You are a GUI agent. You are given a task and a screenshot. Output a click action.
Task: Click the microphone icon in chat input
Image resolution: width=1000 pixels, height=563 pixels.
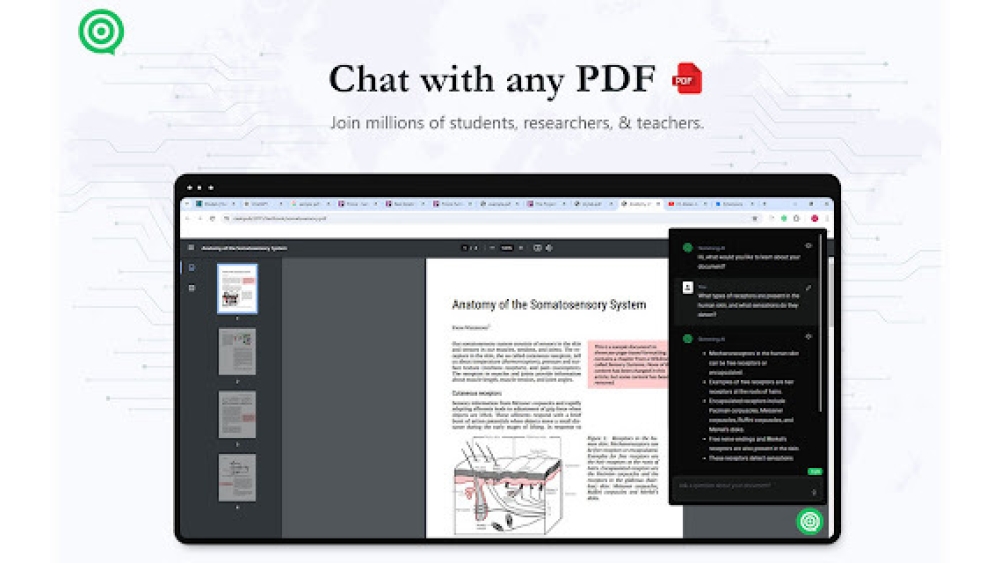(813, 492)
